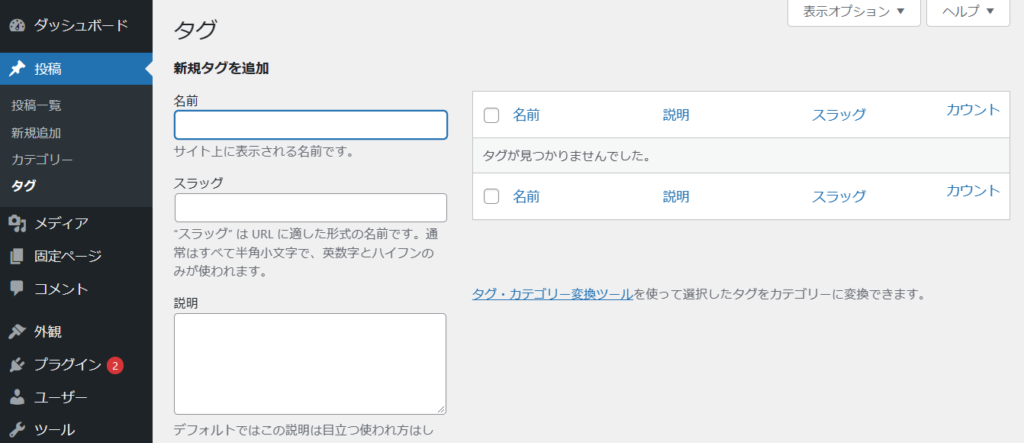Image resolution: width=1024 pixels, height=443 pixels.
Task: Click the Plugins plug icon
Action: (x=17, y=365)
